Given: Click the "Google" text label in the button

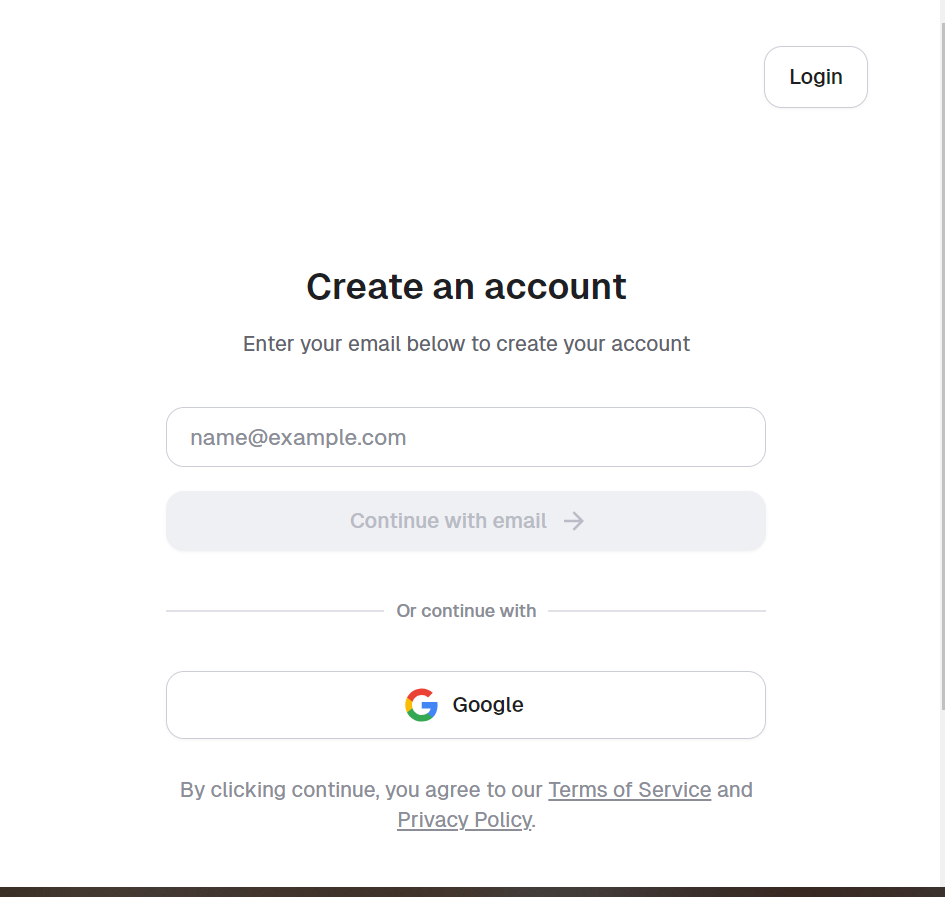Looking at the screenshot, I should (x=488, y=705).
